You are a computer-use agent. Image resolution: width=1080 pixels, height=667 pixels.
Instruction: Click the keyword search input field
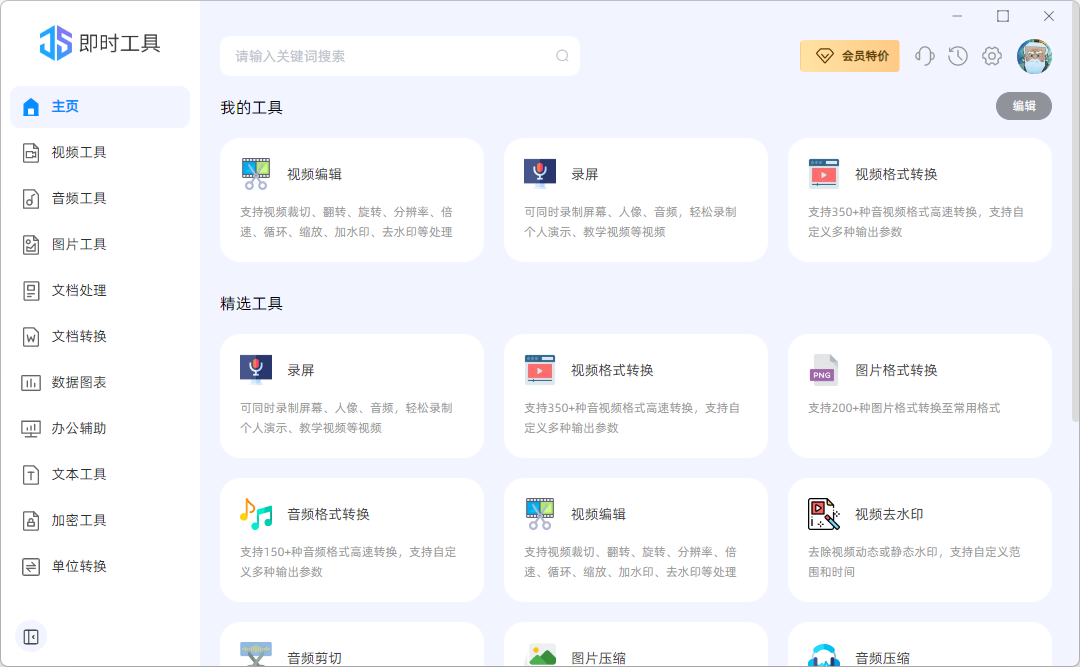pyautogui.click(x=399, y=56)
